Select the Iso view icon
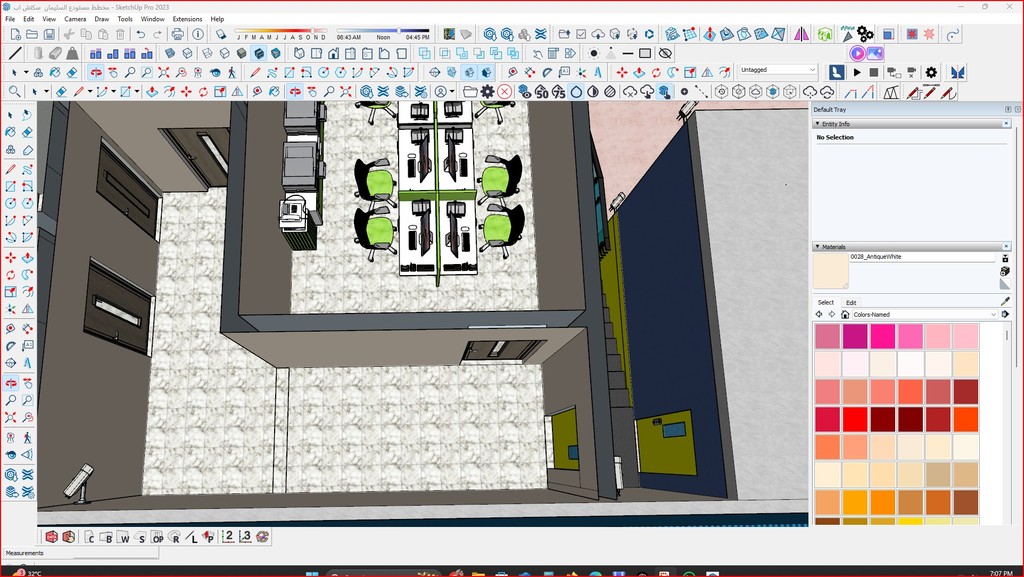 pos(299,54)
